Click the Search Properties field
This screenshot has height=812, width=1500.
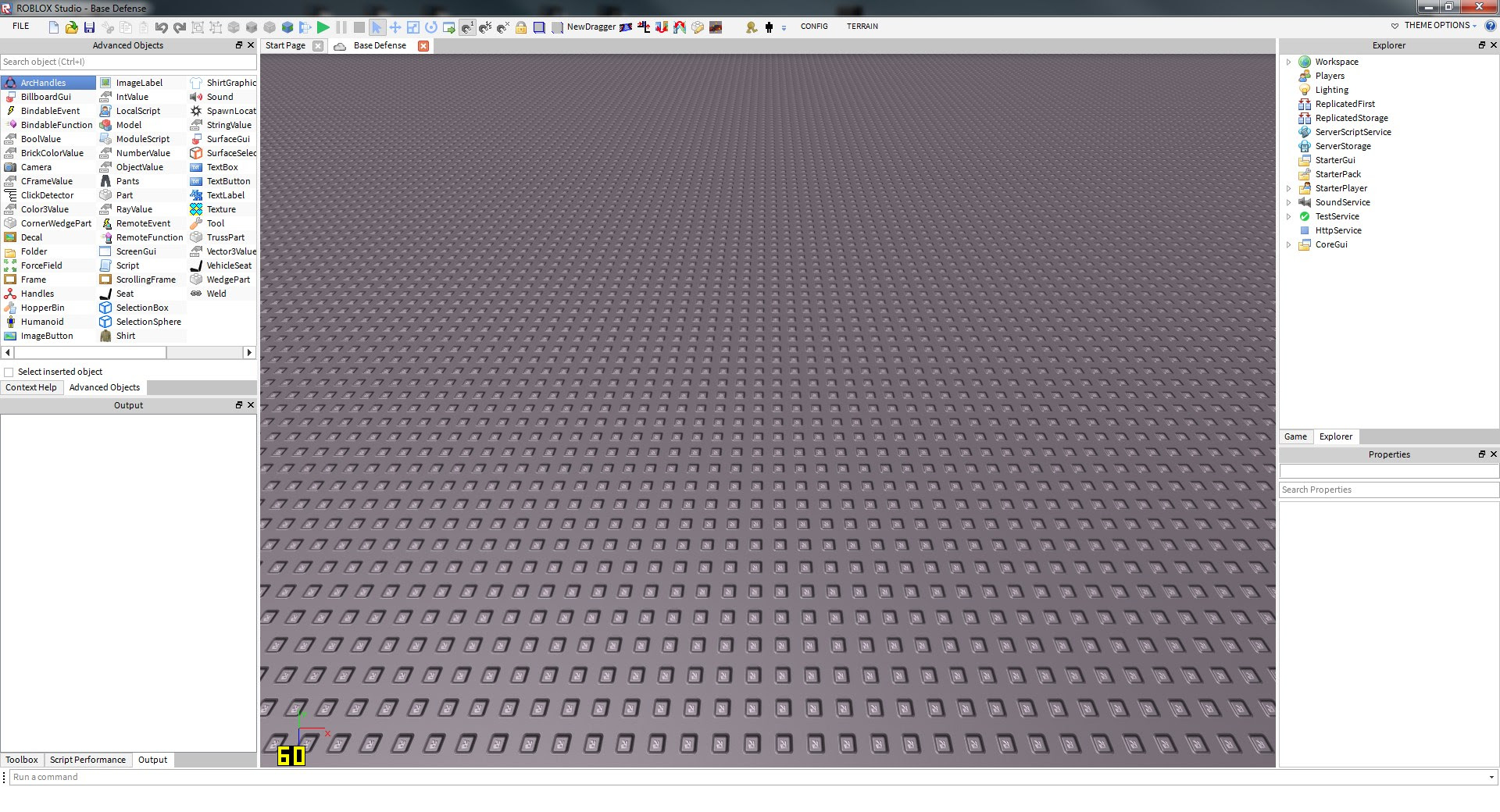click(x=1389, y=490)
